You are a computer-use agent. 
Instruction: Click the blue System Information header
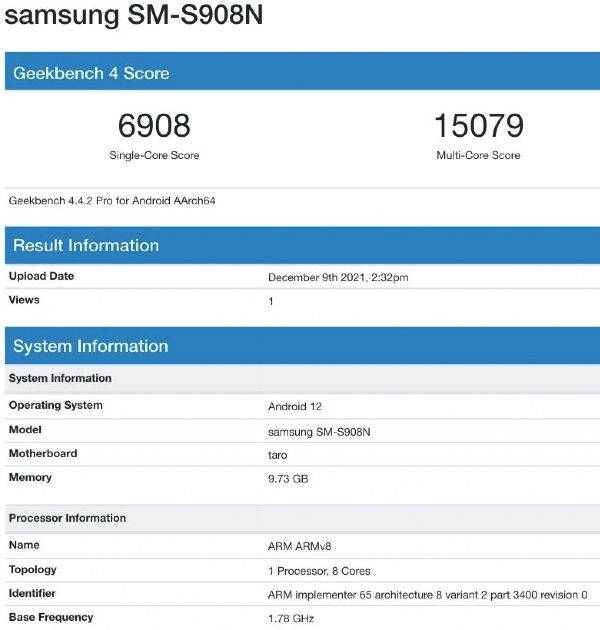coord(90,347)
